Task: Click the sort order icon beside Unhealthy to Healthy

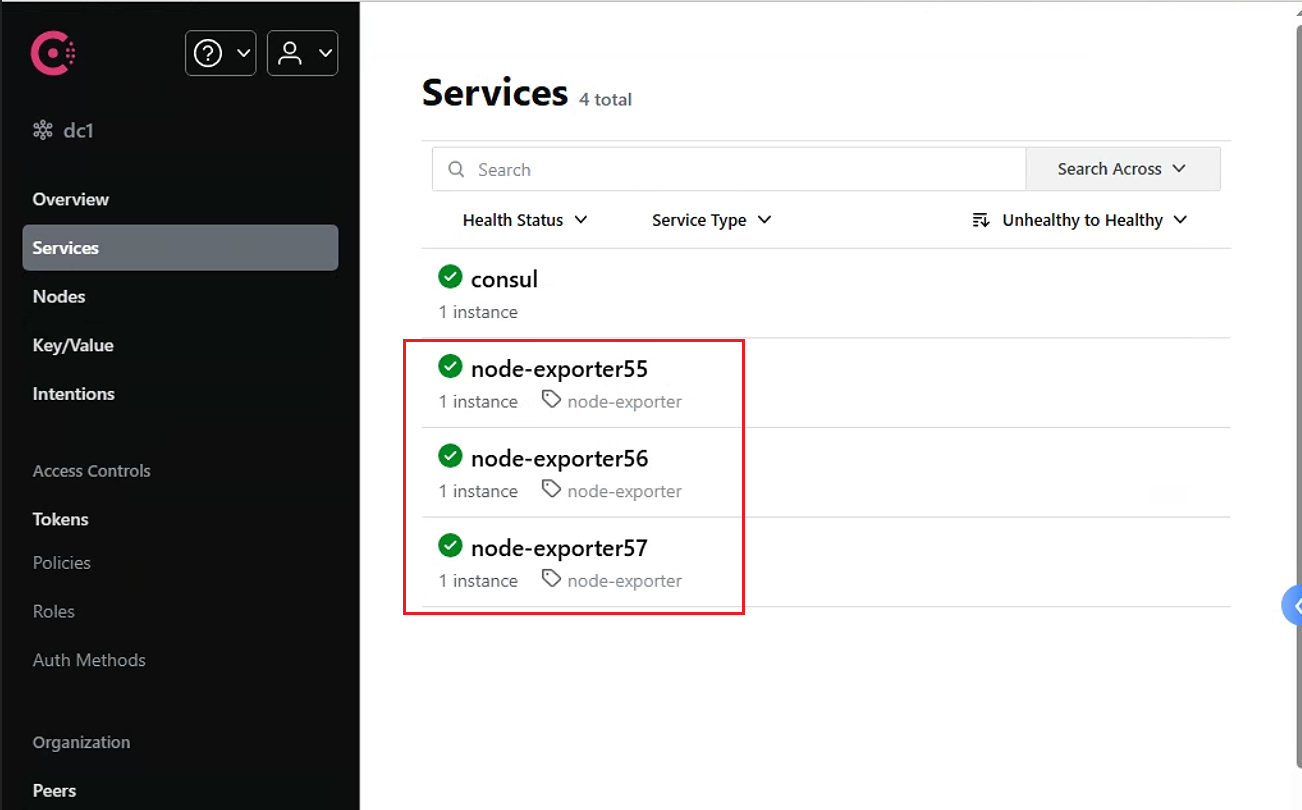Action: [981, 220]
